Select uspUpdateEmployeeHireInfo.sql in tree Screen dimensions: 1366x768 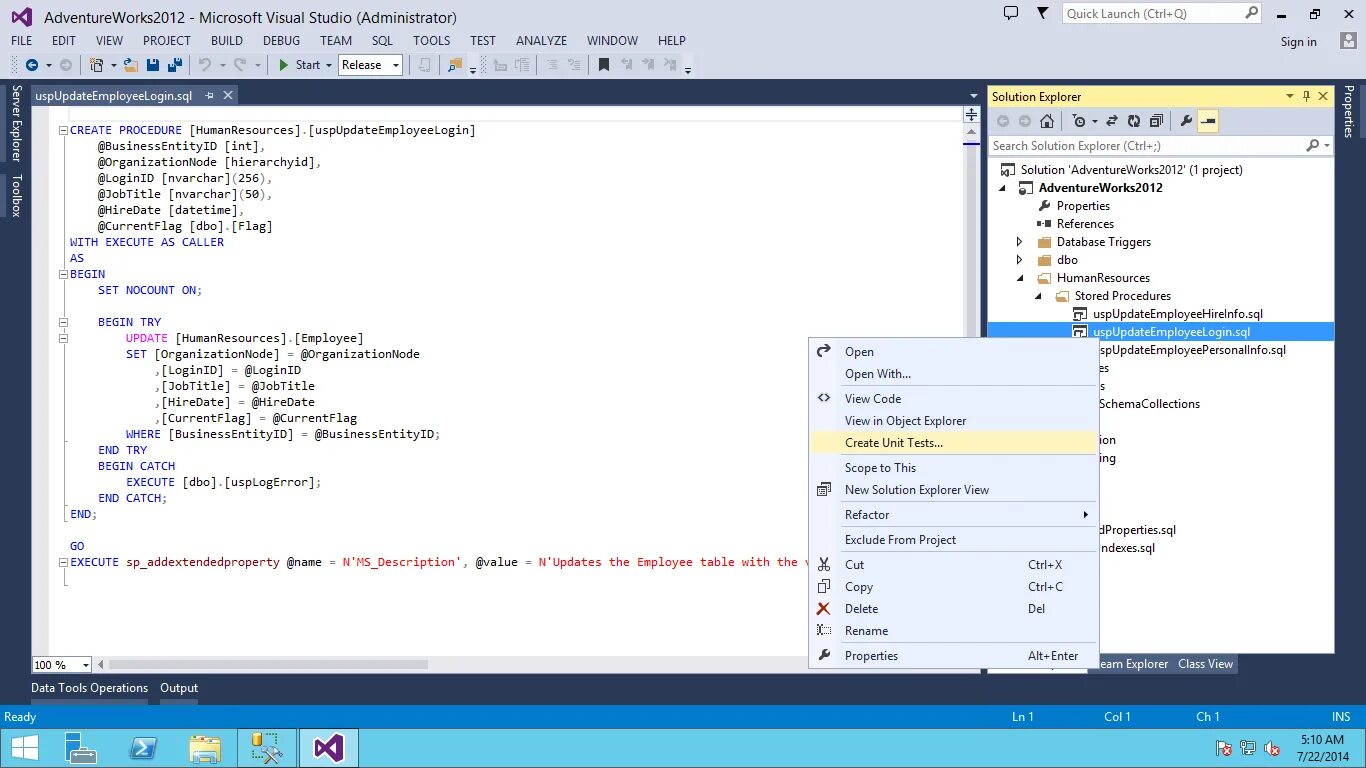[x=1177, y=314]
